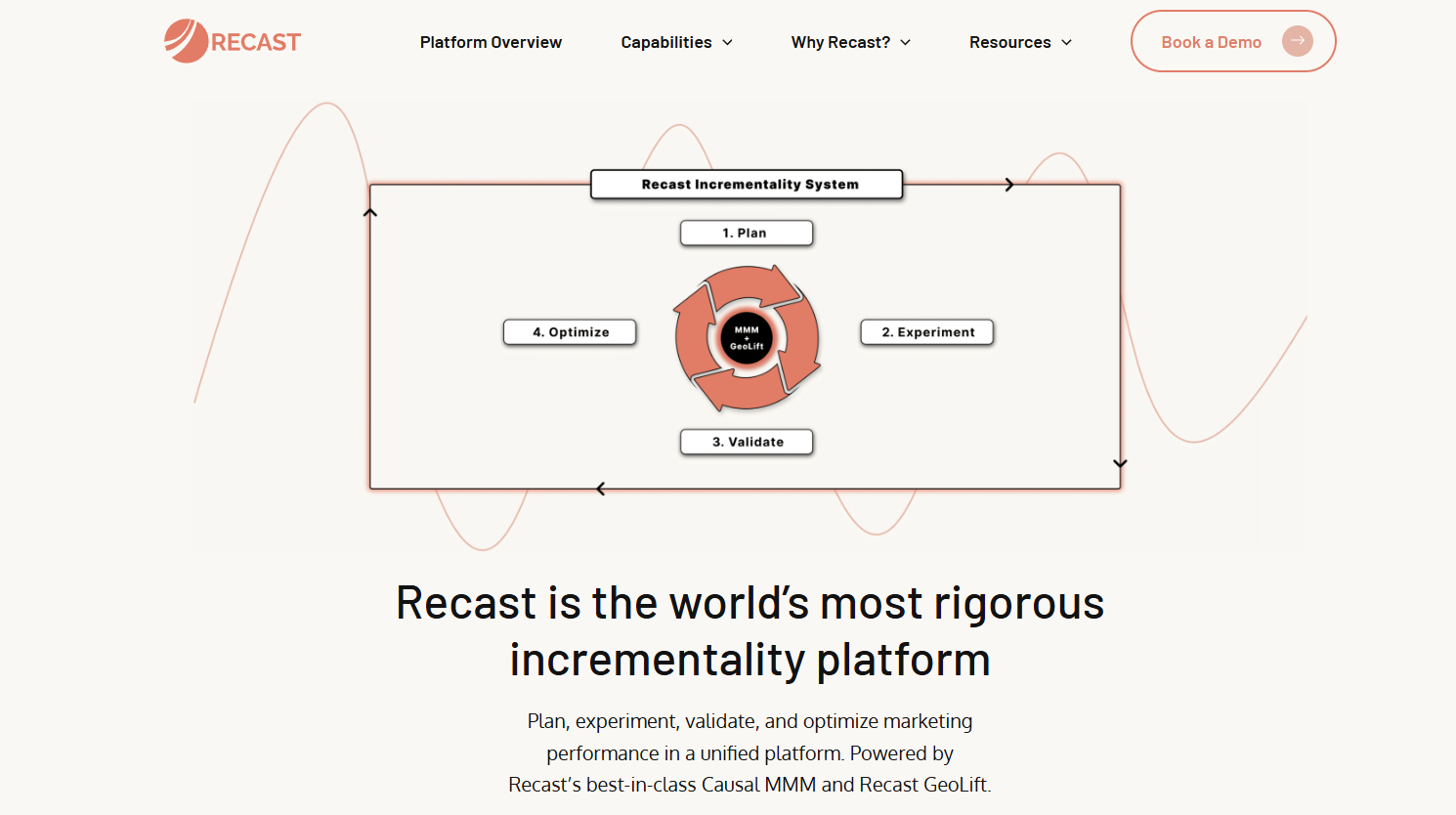
Task: Click the 'Plan, experiment, validate' description line
Action: (x=749, y=721)
